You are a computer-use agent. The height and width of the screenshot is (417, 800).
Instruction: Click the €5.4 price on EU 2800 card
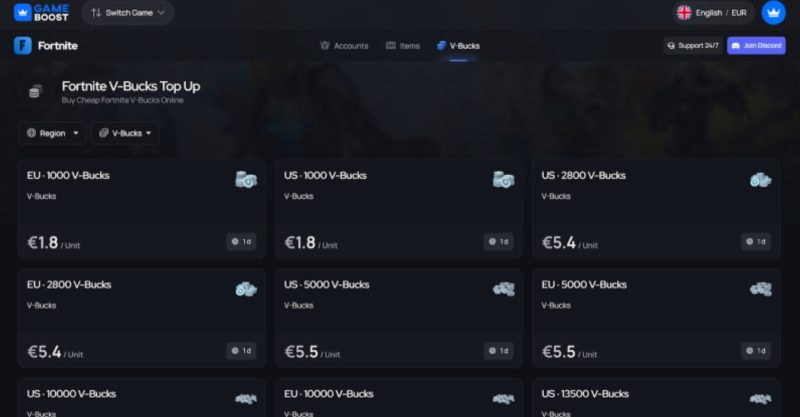[x=44, y=352]
